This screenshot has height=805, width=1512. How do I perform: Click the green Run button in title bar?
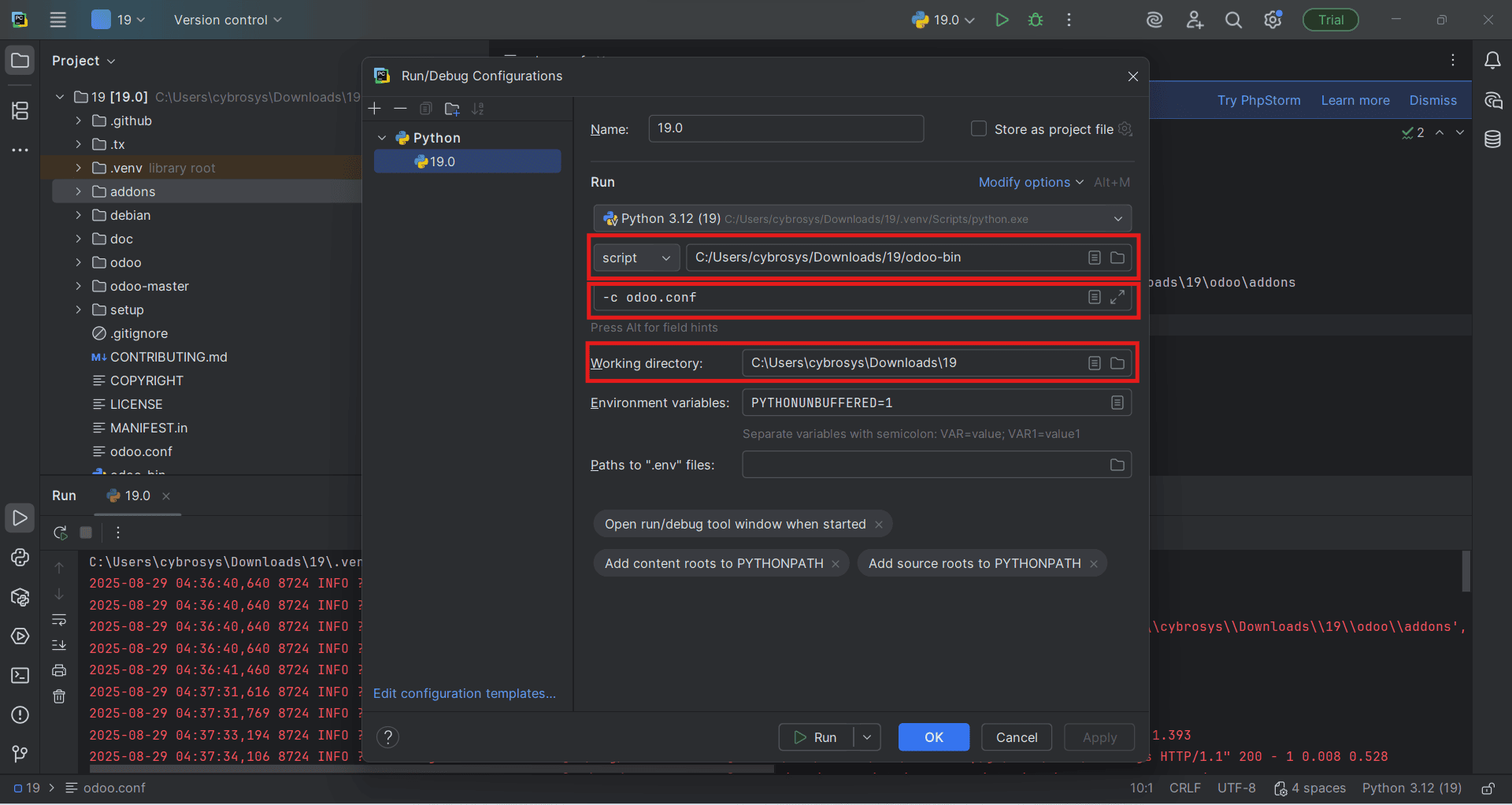tap(1002, 20)
